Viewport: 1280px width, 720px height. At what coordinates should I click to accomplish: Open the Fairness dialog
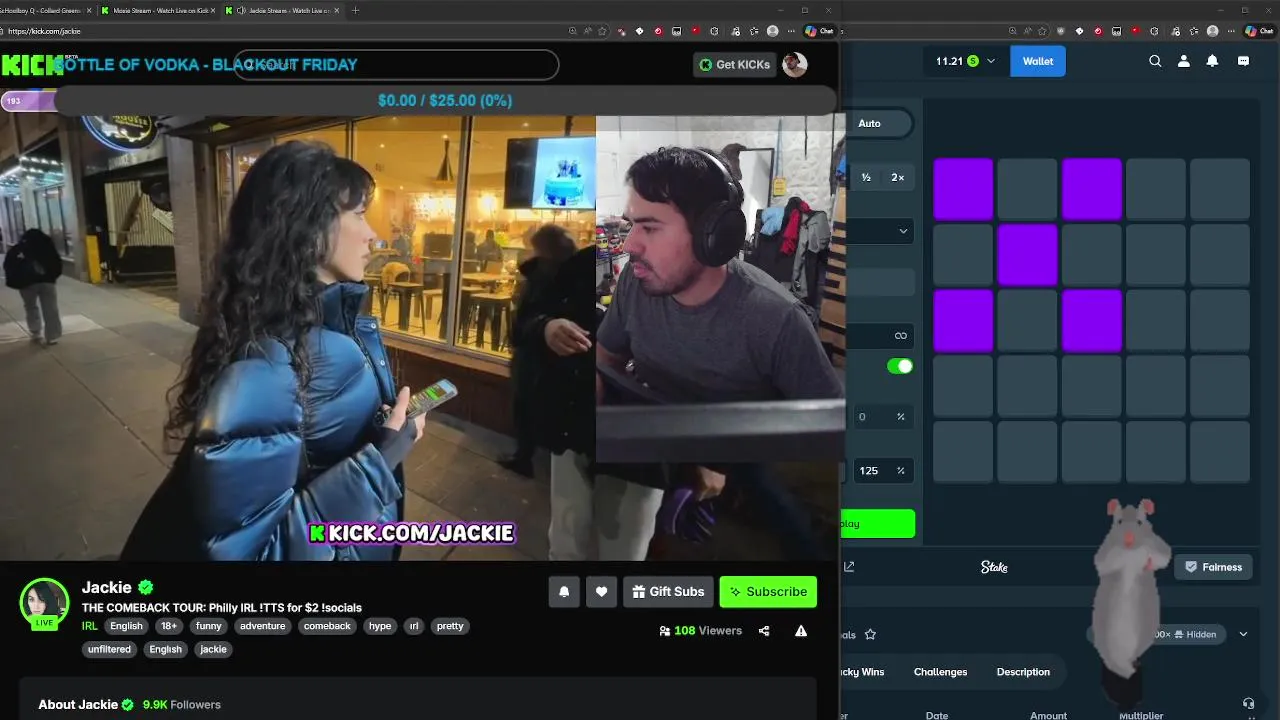[1213, 567]
